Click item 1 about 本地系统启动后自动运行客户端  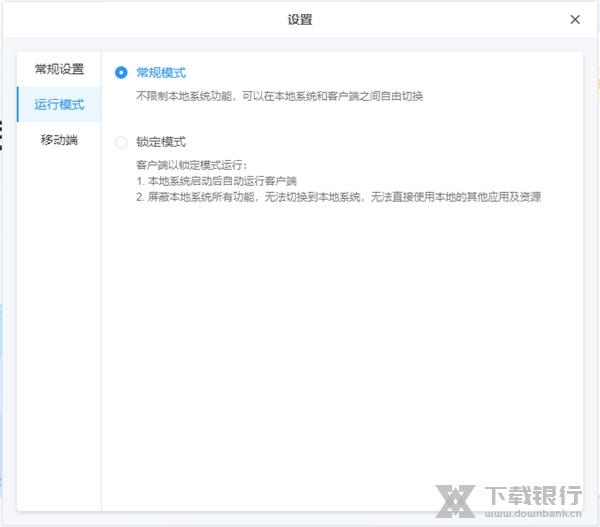tap(216, 181)
